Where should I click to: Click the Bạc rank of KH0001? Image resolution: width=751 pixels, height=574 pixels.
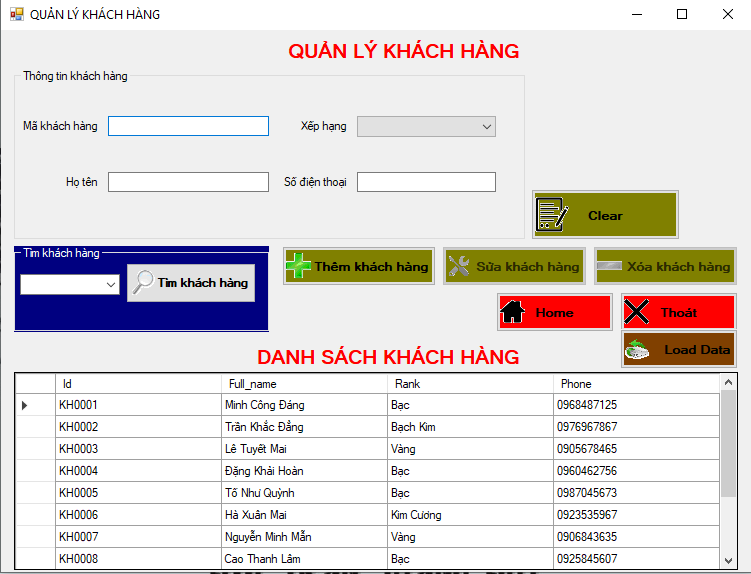pyautogui.click(x=470, y=405)
